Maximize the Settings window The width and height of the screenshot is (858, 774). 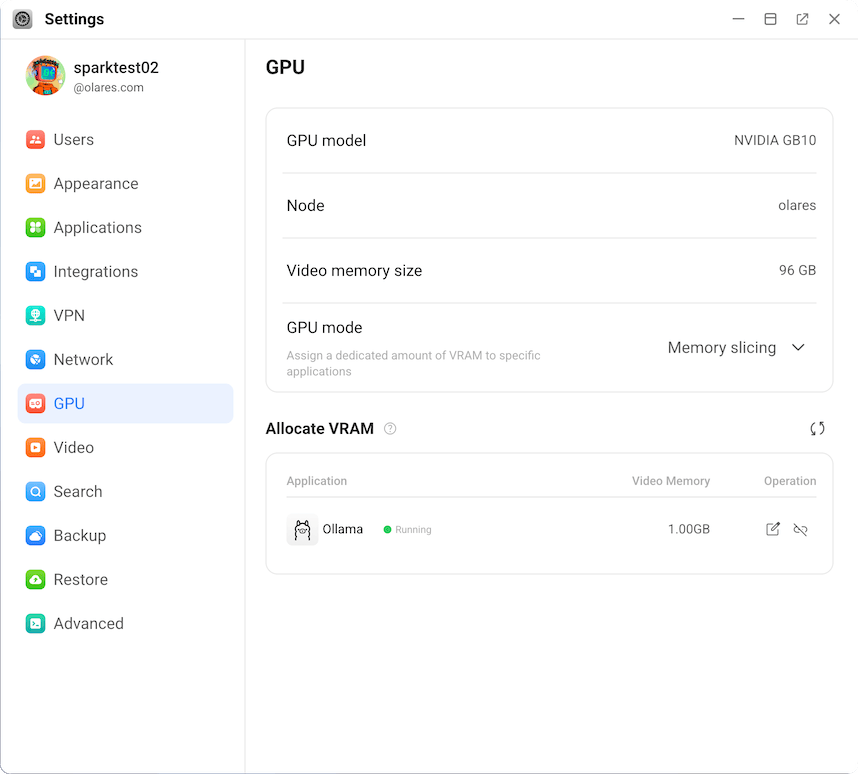tap(770, 19)
